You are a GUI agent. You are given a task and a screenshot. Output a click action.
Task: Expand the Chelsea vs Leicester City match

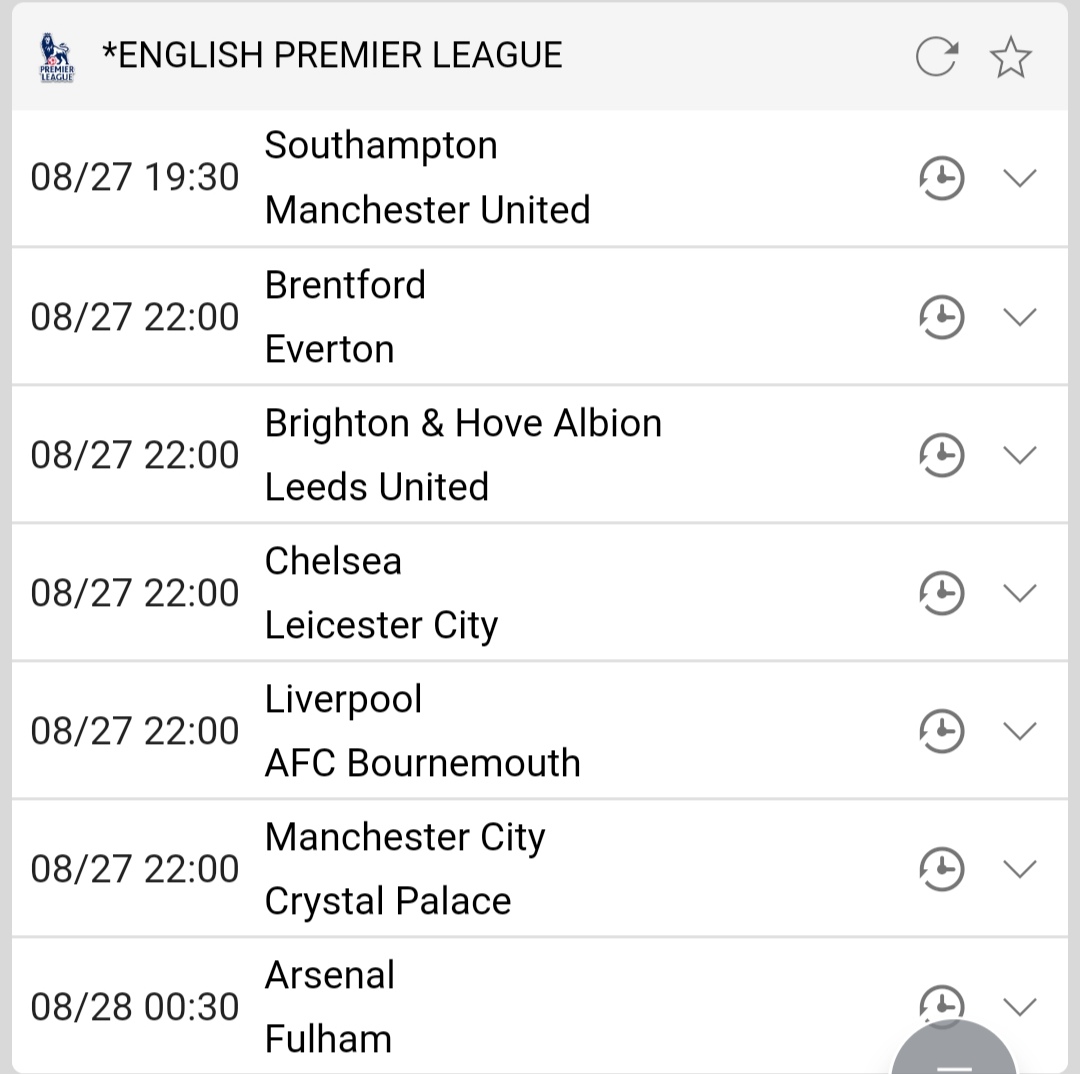[1019, 593]
